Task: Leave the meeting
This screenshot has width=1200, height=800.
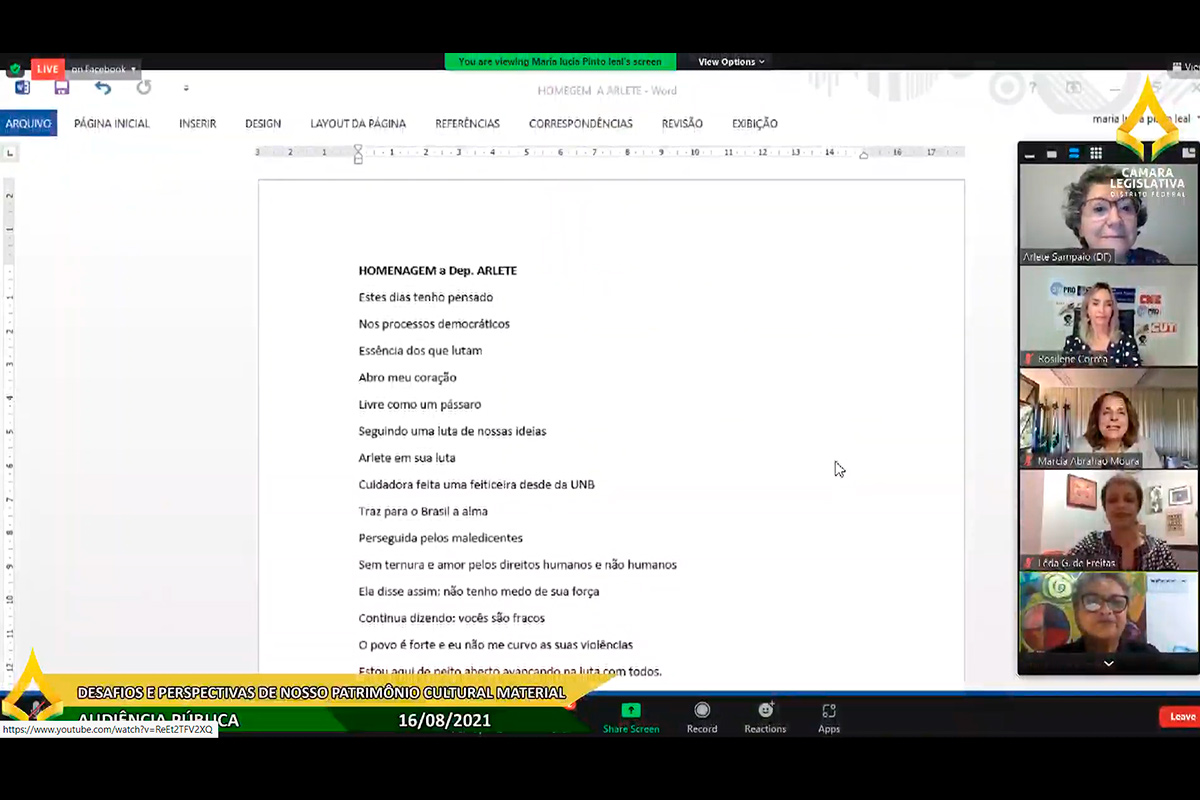Action: 1181,717
